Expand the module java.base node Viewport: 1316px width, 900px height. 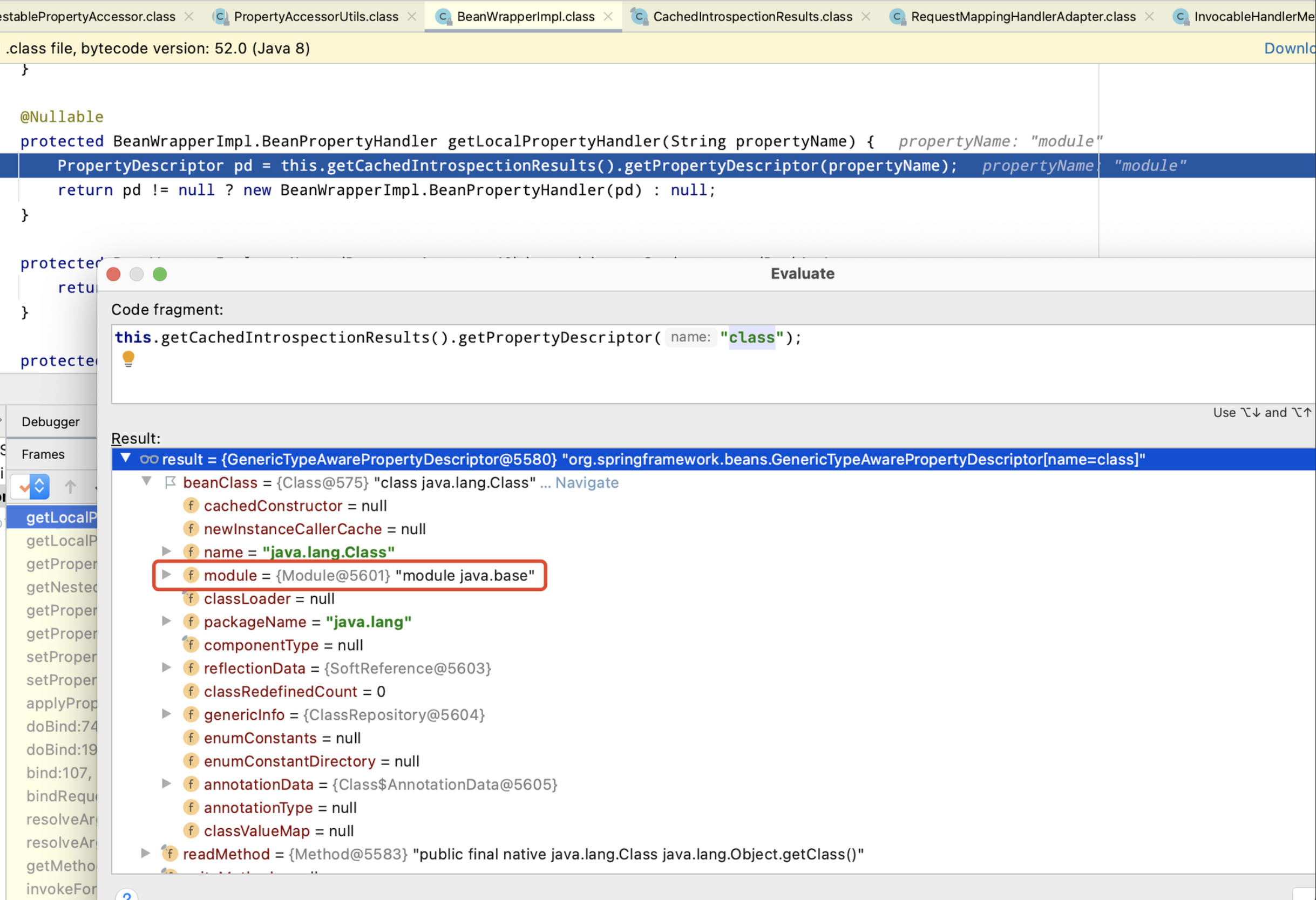(x=166, y=575)
